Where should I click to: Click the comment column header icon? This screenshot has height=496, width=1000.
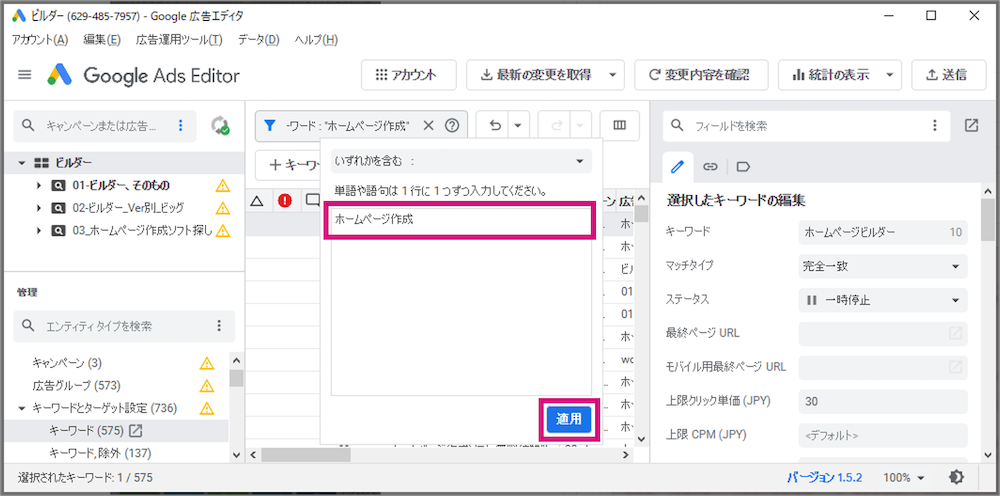tap(312, 201)
